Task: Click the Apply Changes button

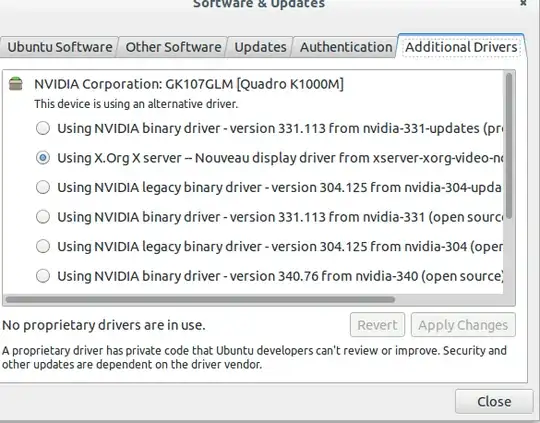Action: point(463,325)
